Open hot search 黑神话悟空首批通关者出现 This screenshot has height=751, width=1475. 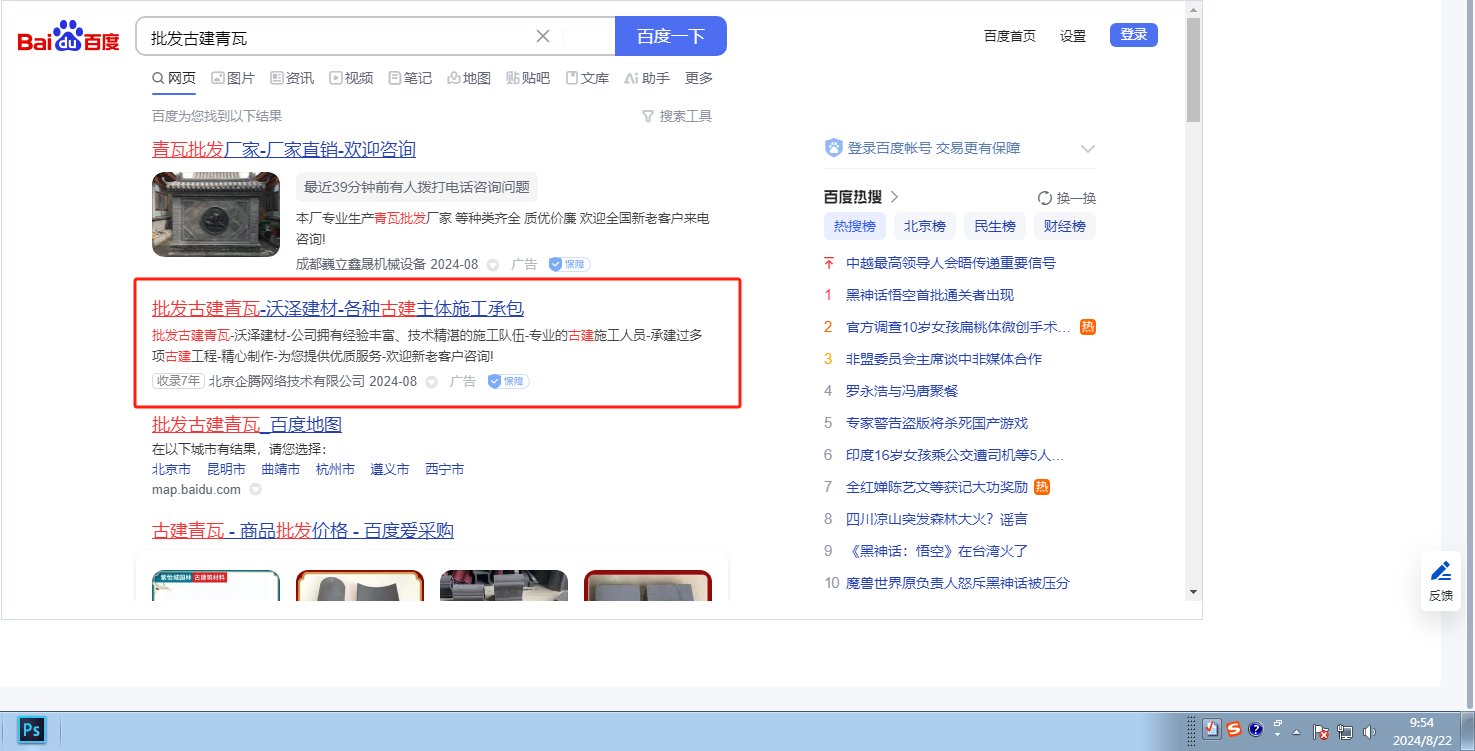tap(930, 295)
